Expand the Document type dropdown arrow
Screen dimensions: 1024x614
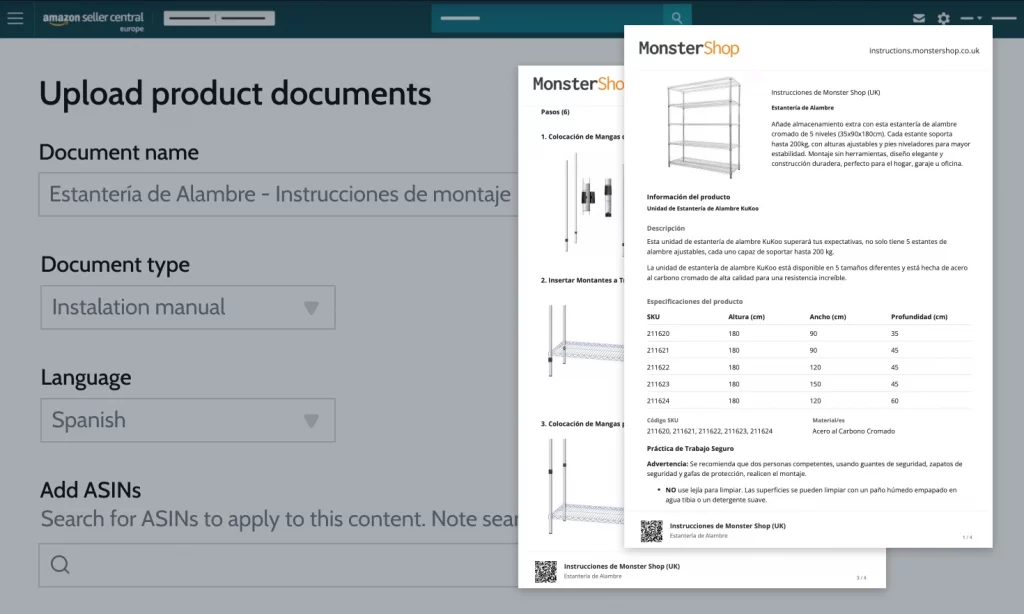click(x=311, y=308)
